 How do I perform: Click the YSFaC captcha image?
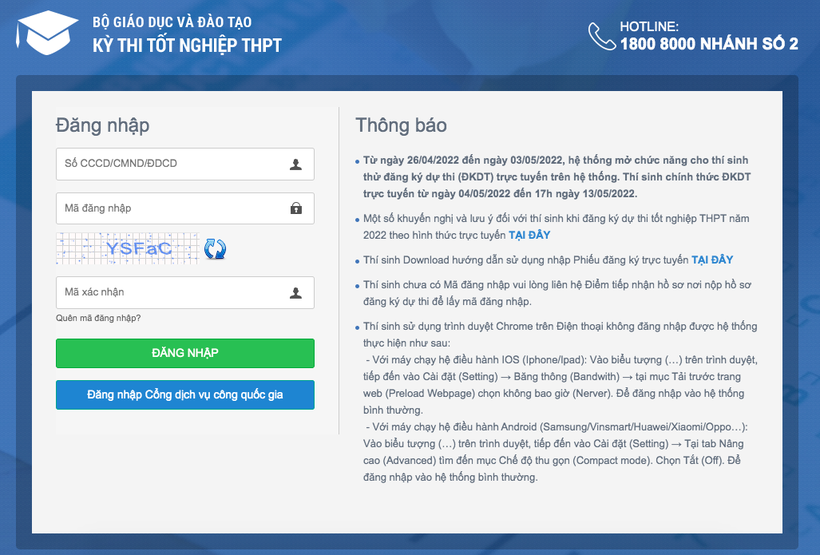(x=126, y=248)
